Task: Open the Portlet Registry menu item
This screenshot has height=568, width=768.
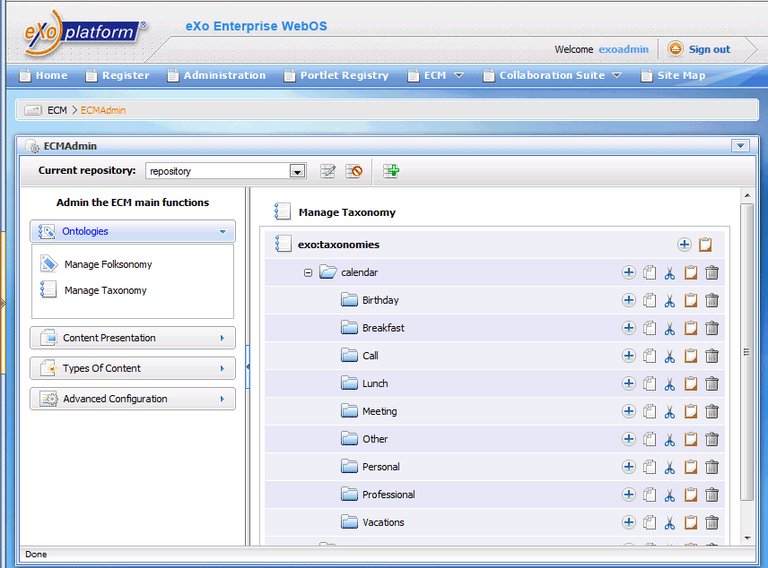Action: [336, 75]
